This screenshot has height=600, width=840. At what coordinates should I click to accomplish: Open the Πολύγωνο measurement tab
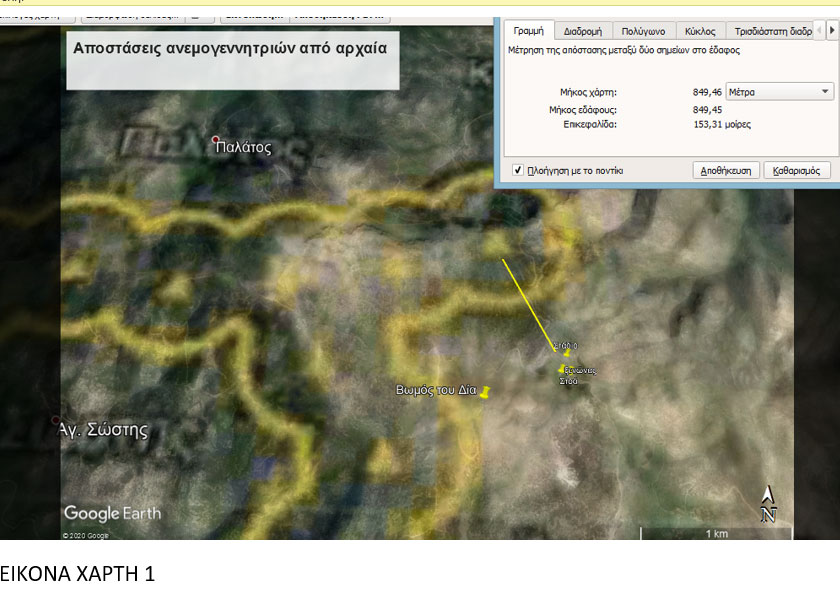point(643,31)
